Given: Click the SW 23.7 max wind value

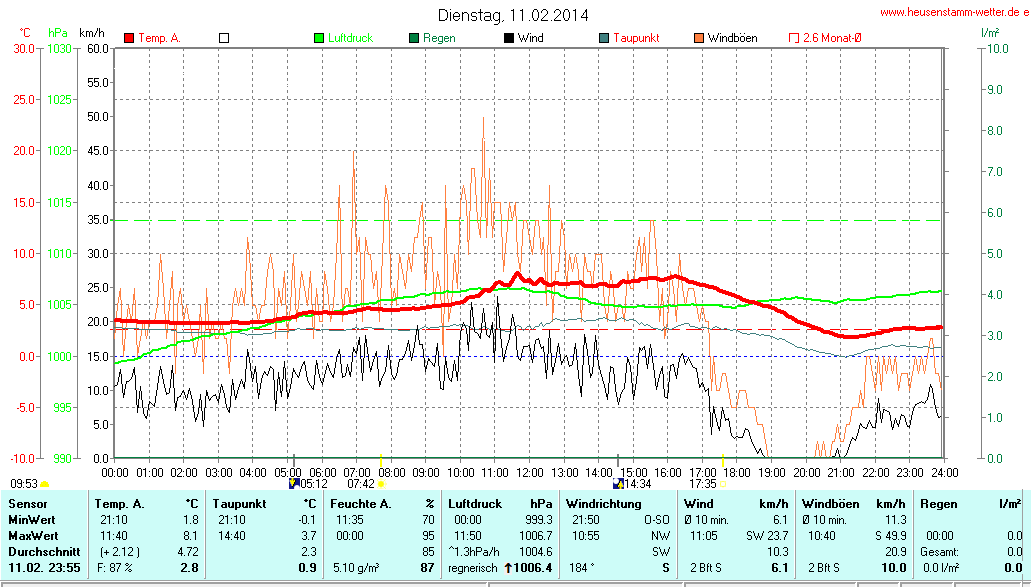Looking at the screenshot, I should [x=767, y=536].
